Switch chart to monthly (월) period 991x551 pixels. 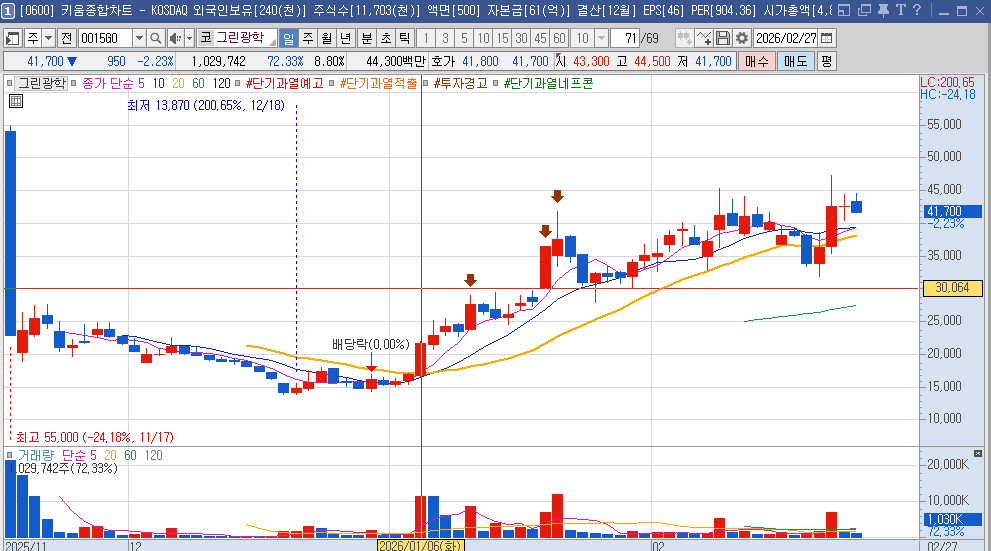326,38
